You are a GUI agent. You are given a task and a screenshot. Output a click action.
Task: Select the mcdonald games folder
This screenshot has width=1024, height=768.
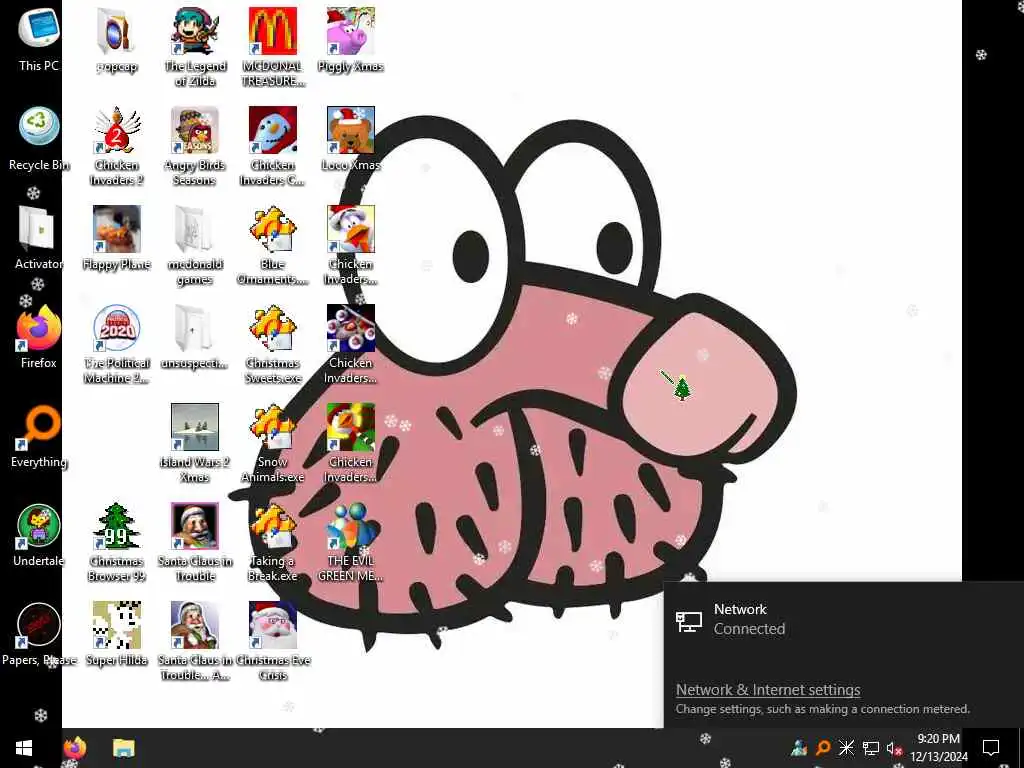coord(195,229)
